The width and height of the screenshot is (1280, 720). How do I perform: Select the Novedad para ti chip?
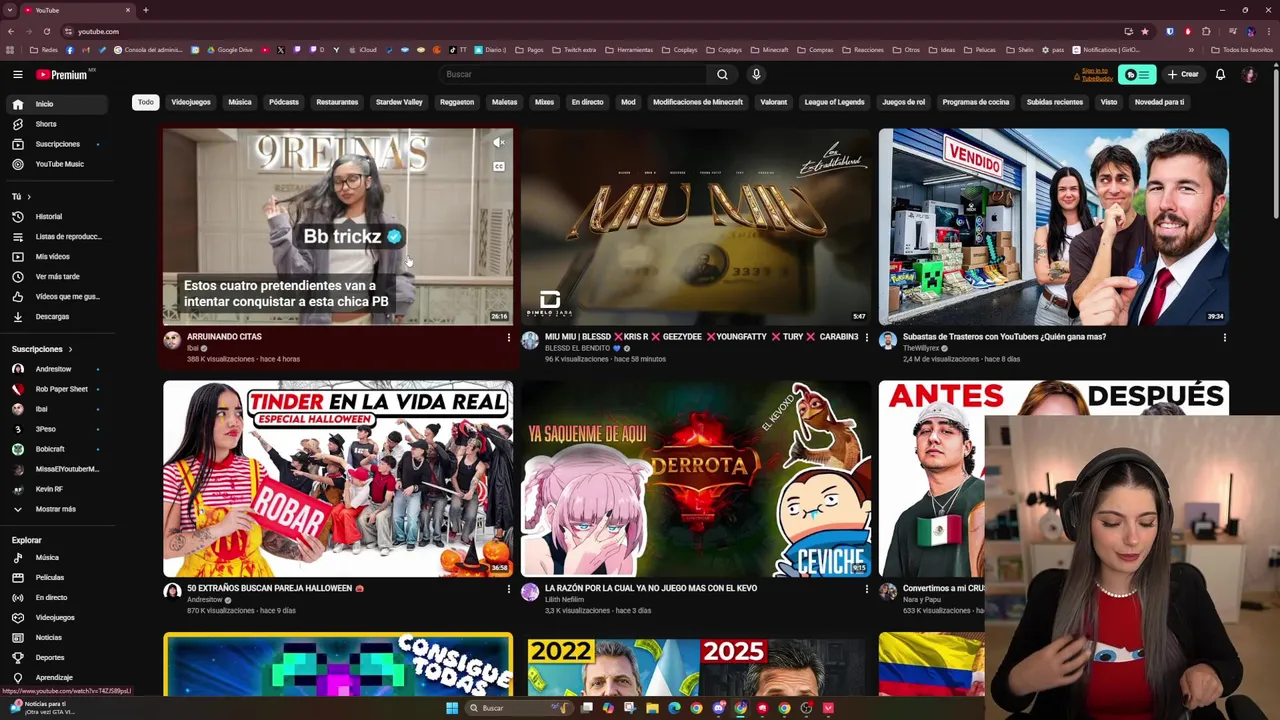click(x=1159, y=102)
